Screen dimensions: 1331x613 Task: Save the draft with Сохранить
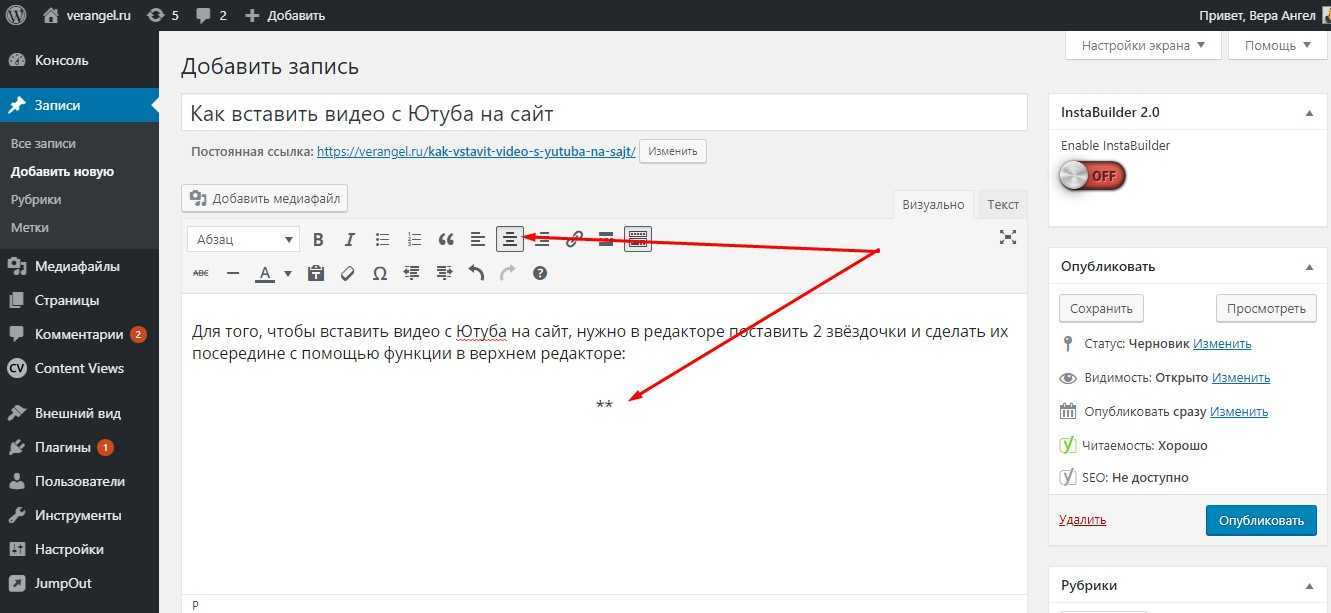[1101, 308]
